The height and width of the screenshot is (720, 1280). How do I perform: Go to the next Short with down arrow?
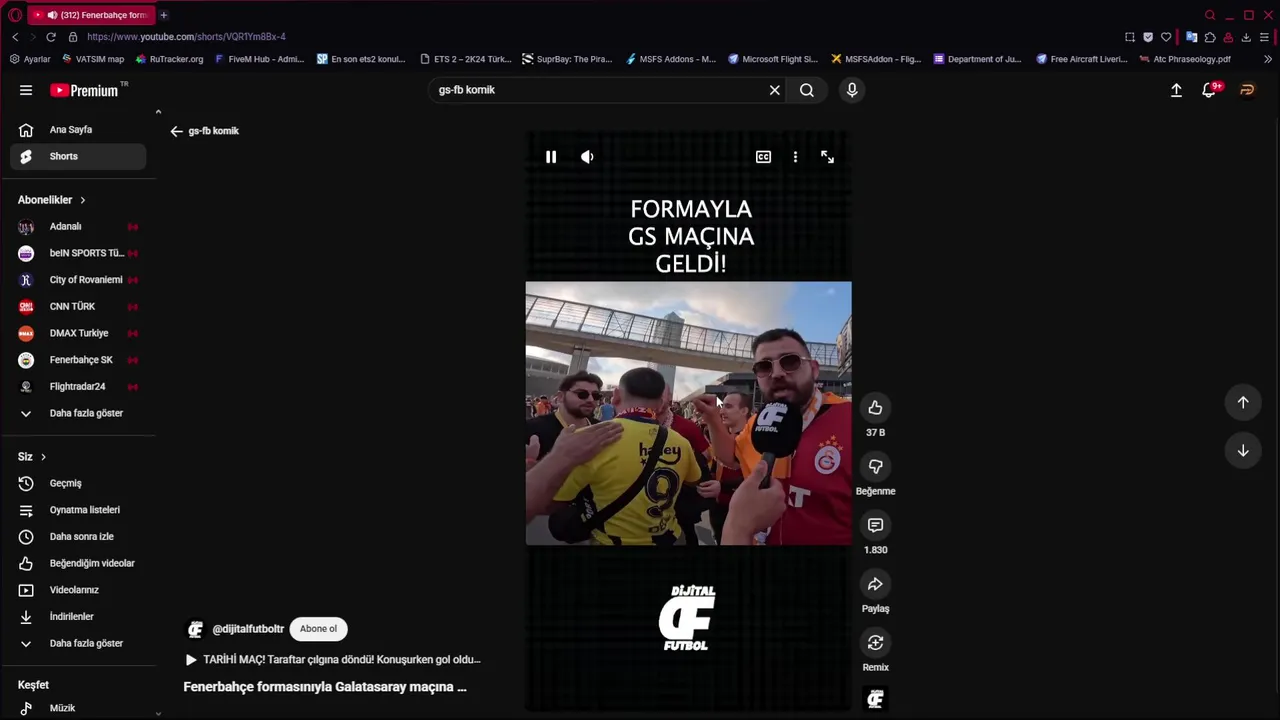coord(1243,451)
